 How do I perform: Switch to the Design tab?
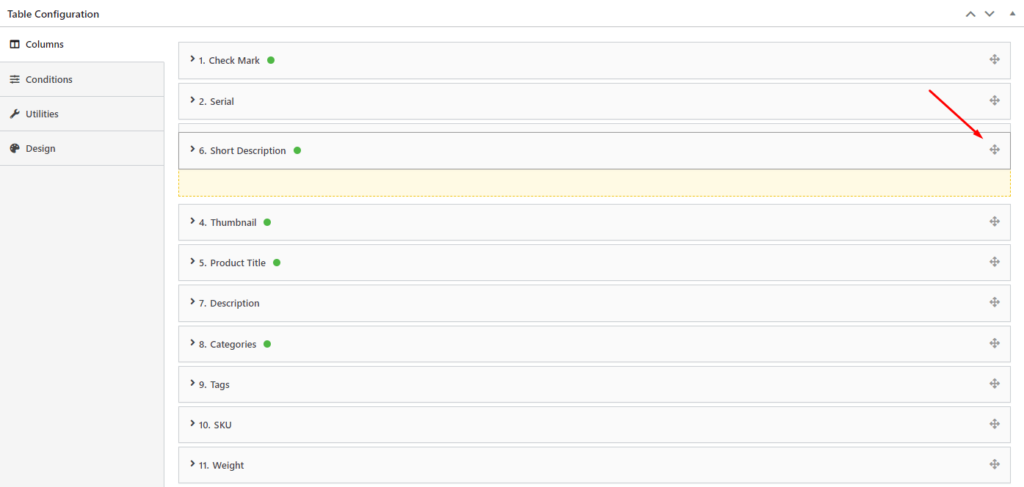tap(40, 148)
